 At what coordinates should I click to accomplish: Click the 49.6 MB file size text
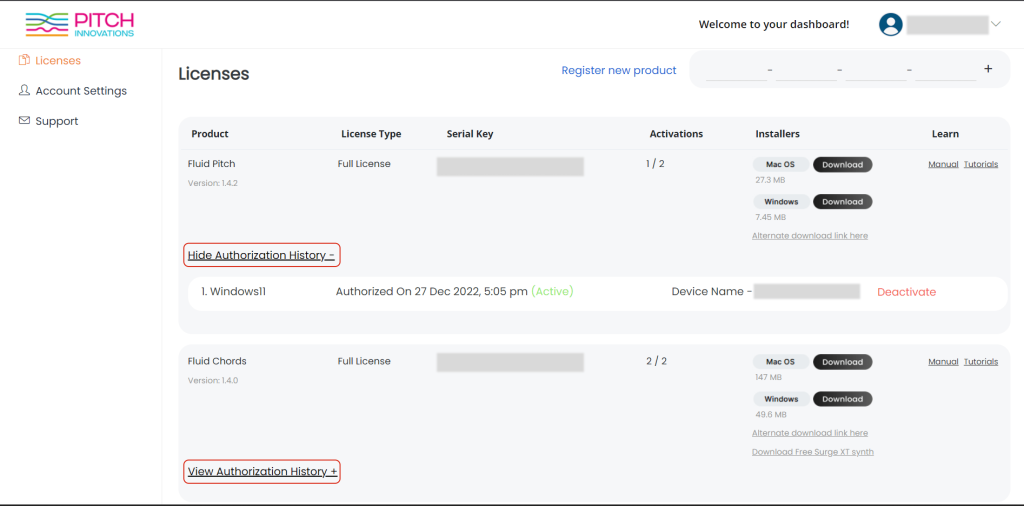pos(771,415)
